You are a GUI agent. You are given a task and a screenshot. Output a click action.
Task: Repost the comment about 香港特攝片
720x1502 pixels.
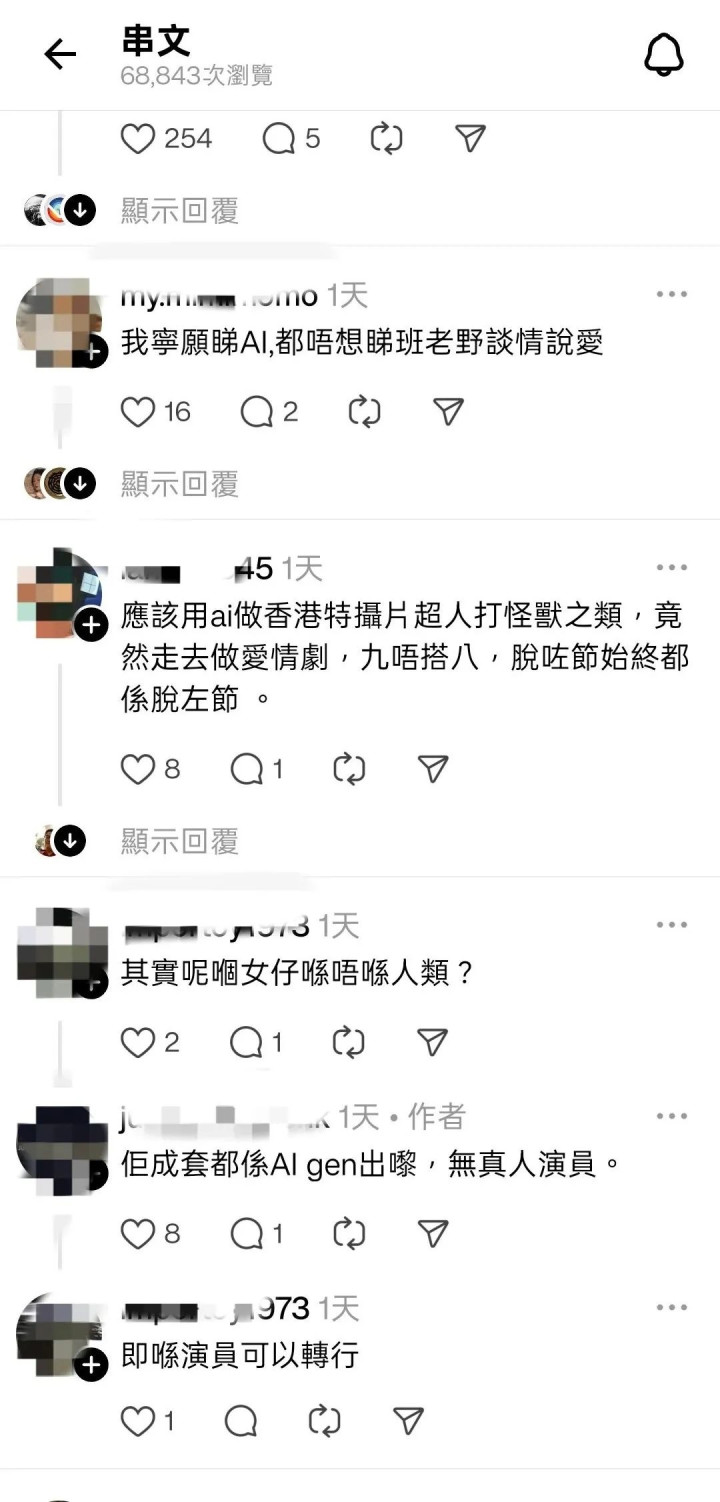[349, 769]
